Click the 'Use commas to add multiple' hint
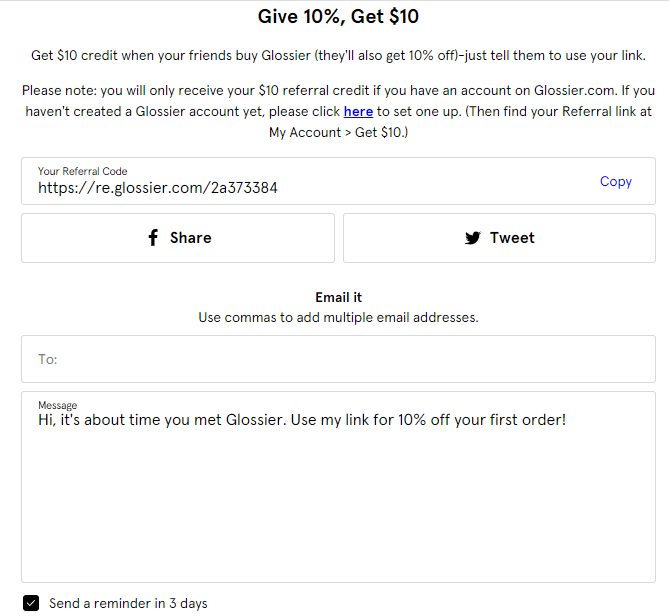 coord(338,317)
